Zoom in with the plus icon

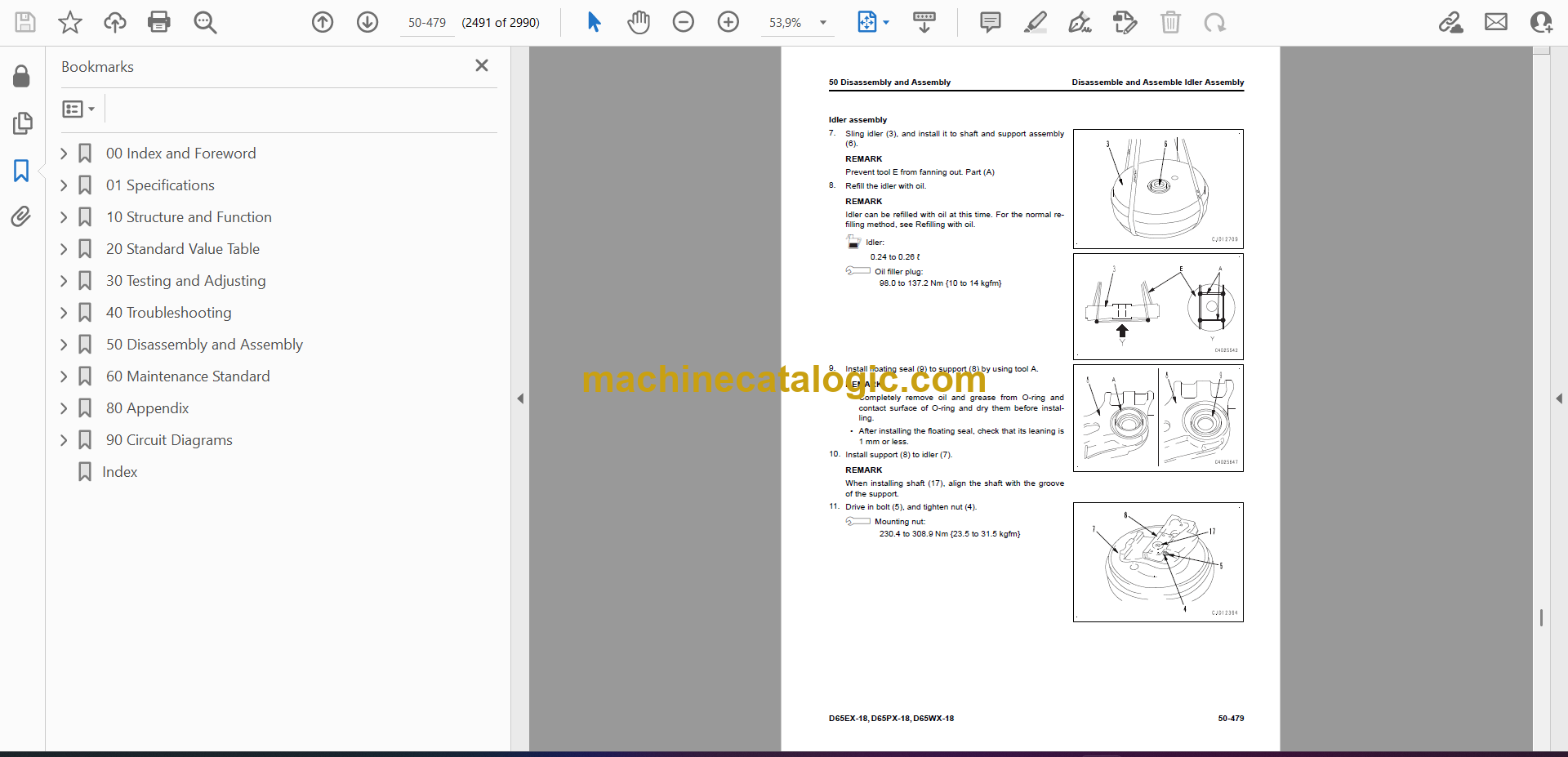[728, 22]
